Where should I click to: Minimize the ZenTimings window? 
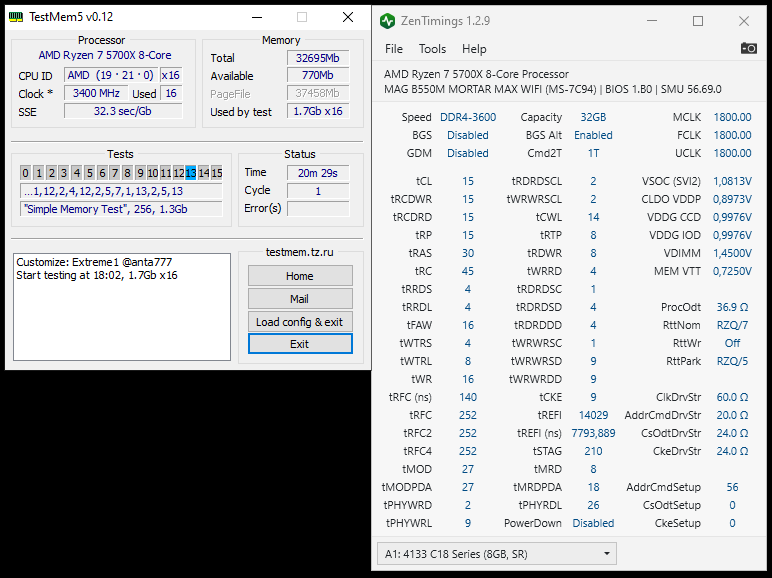point(652,21)
